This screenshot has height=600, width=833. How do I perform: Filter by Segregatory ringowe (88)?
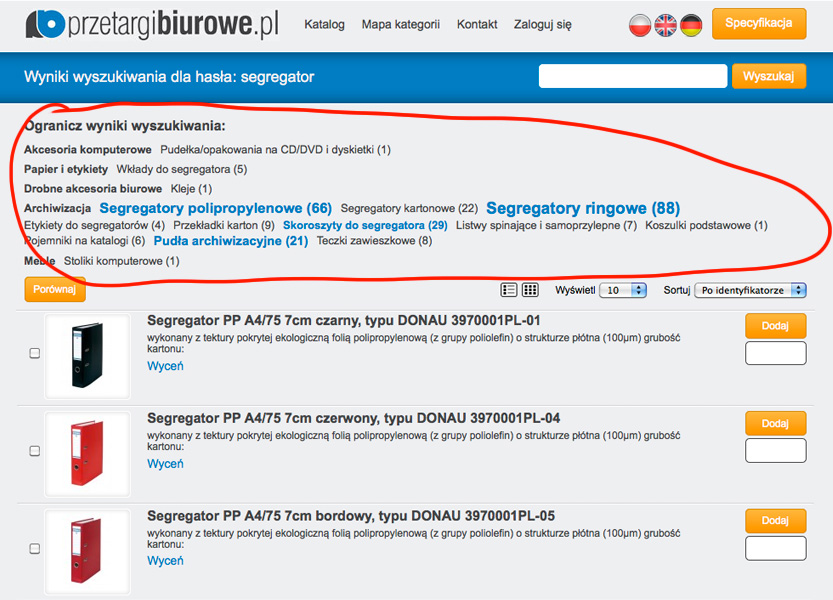(583, 208)
